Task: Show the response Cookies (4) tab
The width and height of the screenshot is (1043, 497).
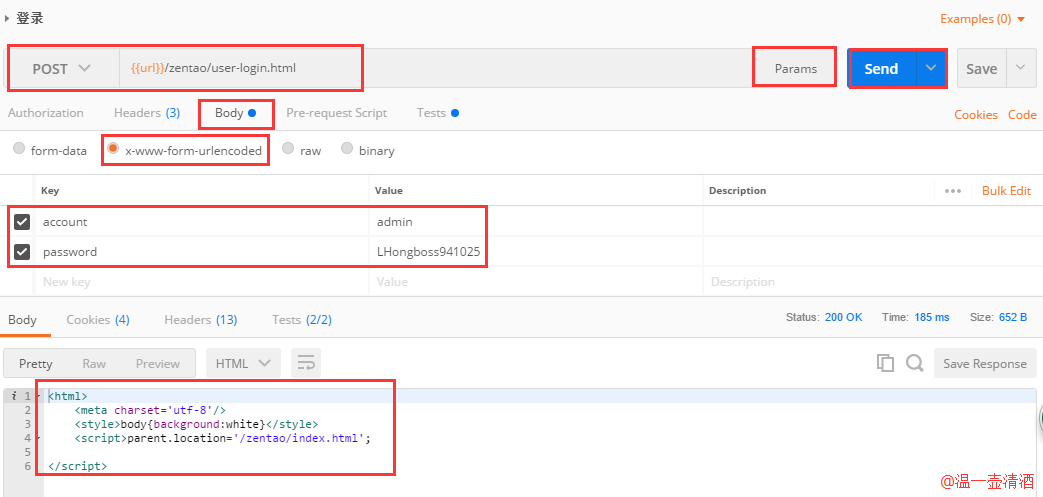Action: point(98,320)
